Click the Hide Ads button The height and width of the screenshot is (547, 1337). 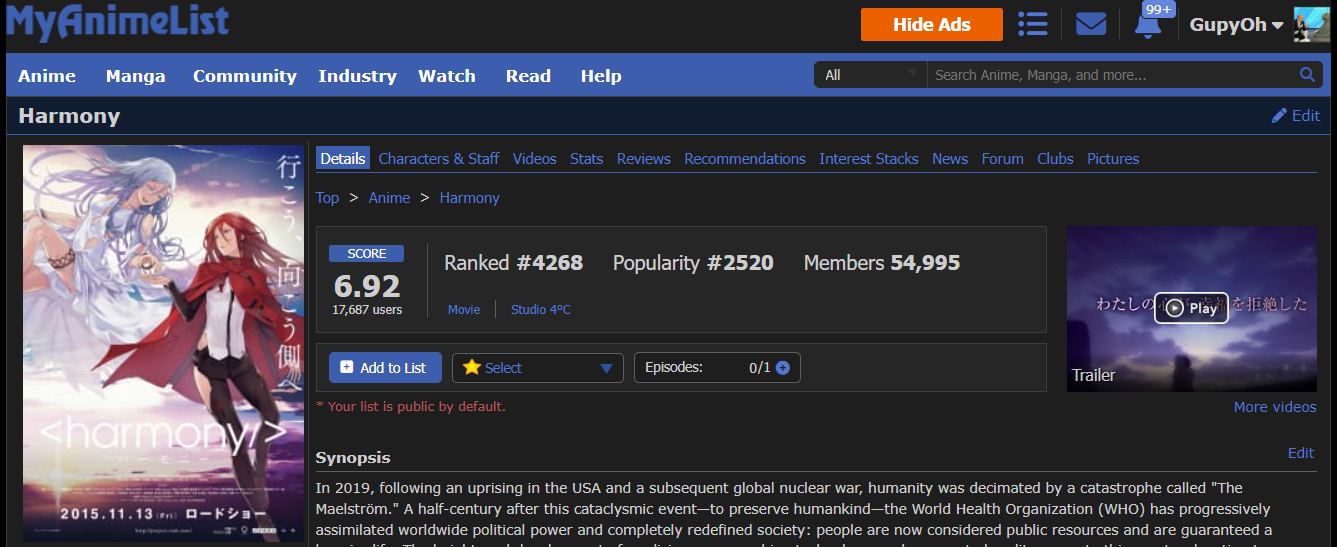tap(931, 25)
